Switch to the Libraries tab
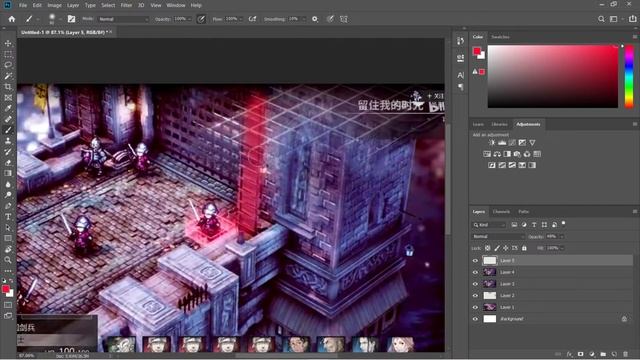Viewport: 640px width, 360px height. coord(500,124)
